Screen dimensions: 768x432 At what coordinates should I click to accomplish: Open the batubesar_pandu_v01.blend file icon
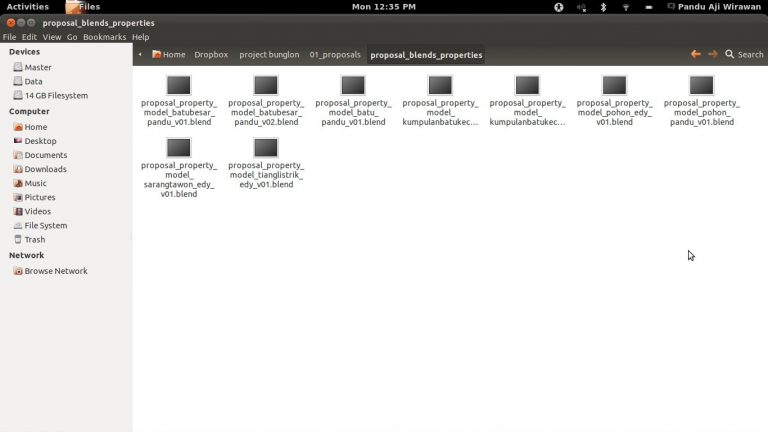point(179,85)
